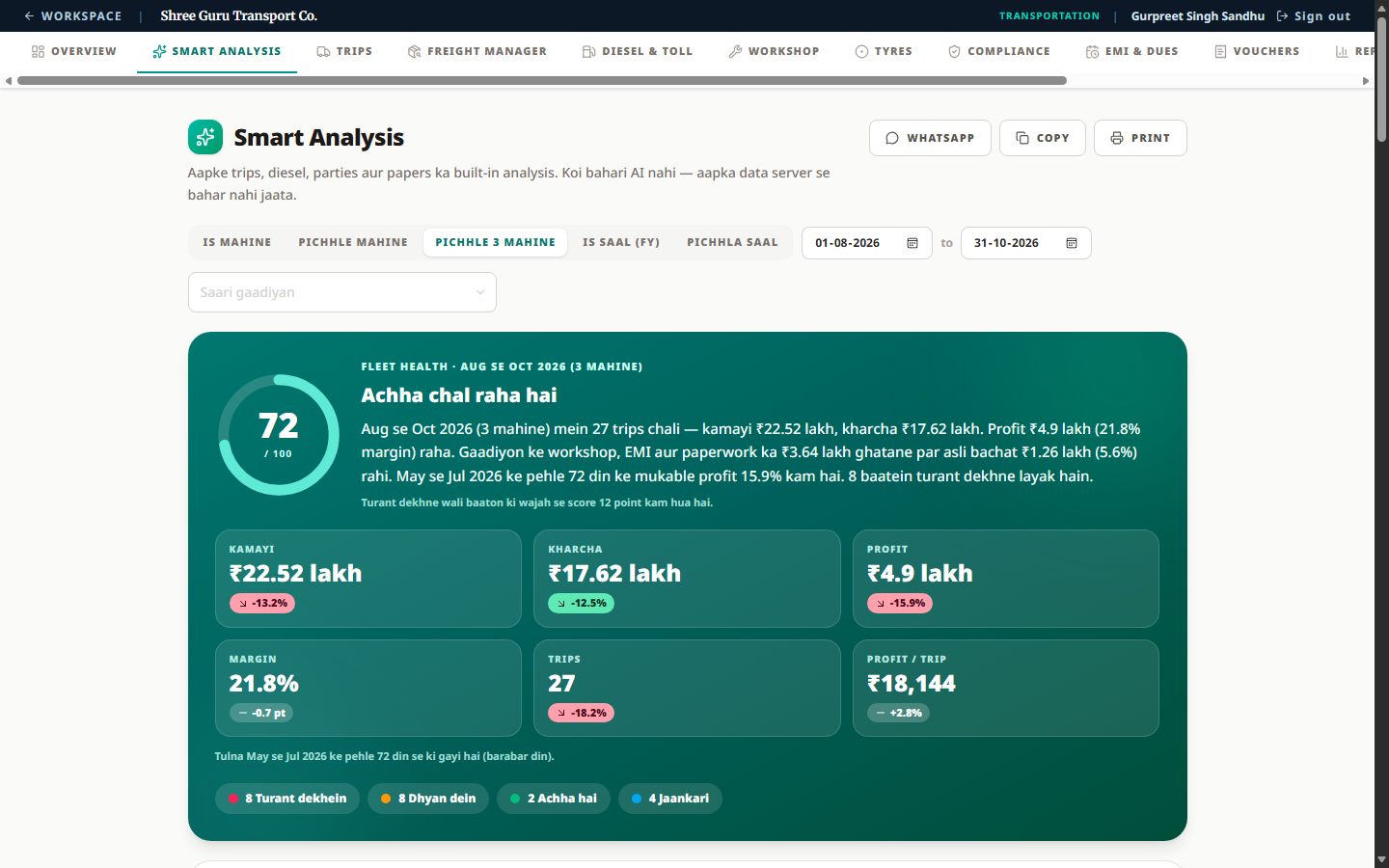Filter by 8 Turant dekhein chip
Screen dimensions: 1389x868
(287, 799)
